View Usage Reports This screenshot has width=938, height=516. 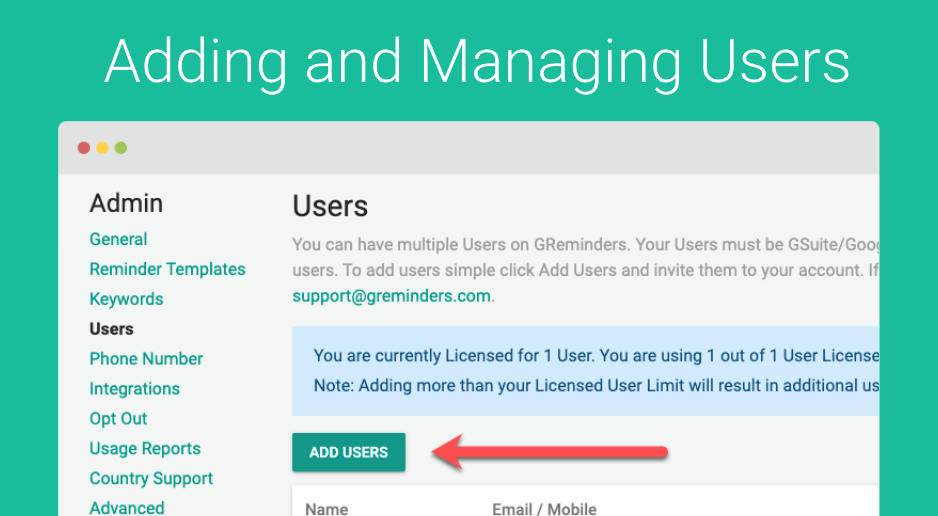(x=145, y=448)
